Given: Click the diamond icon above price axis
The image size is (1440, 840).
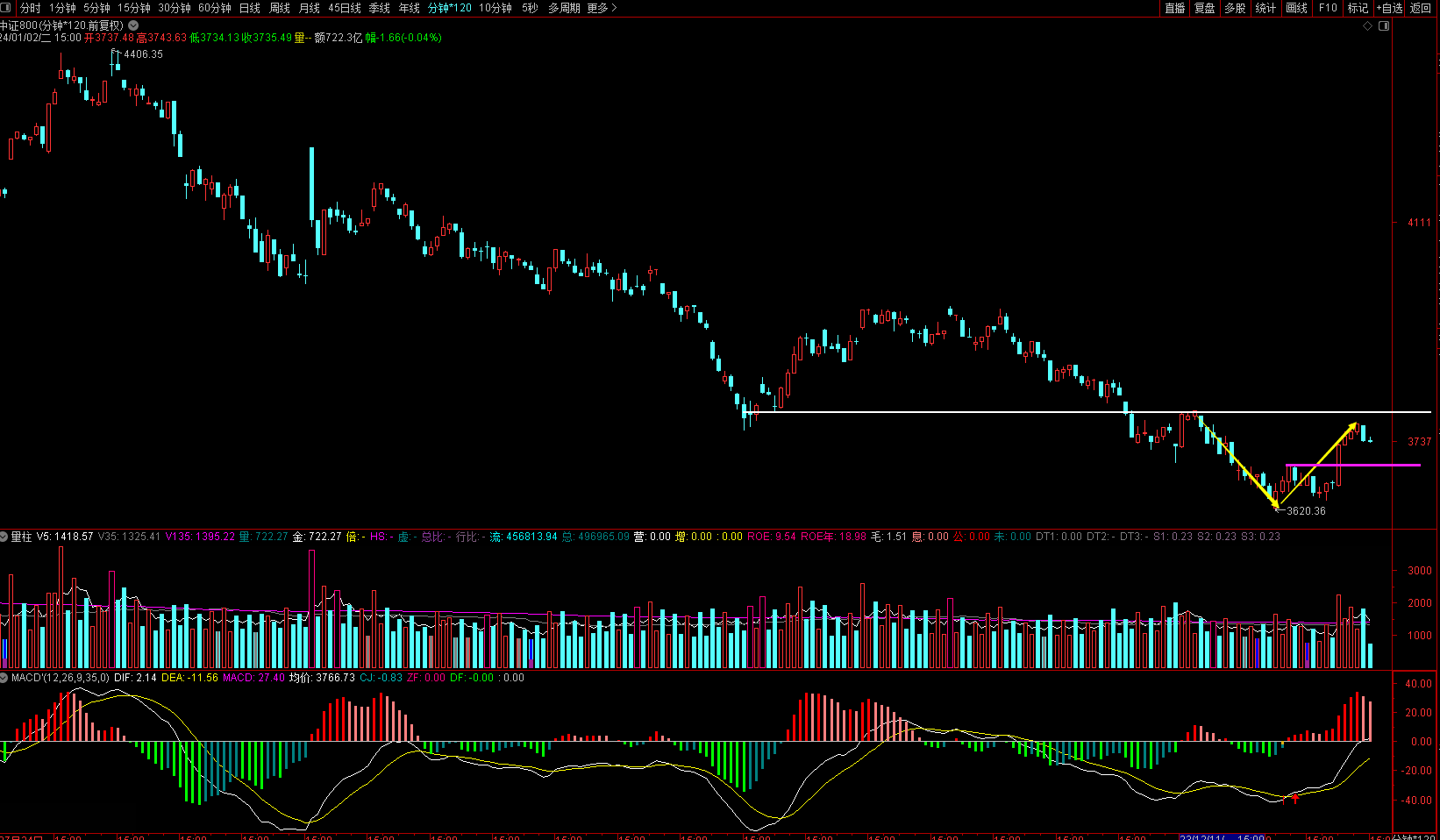Looking at the screenshot, I should 1367,26.
